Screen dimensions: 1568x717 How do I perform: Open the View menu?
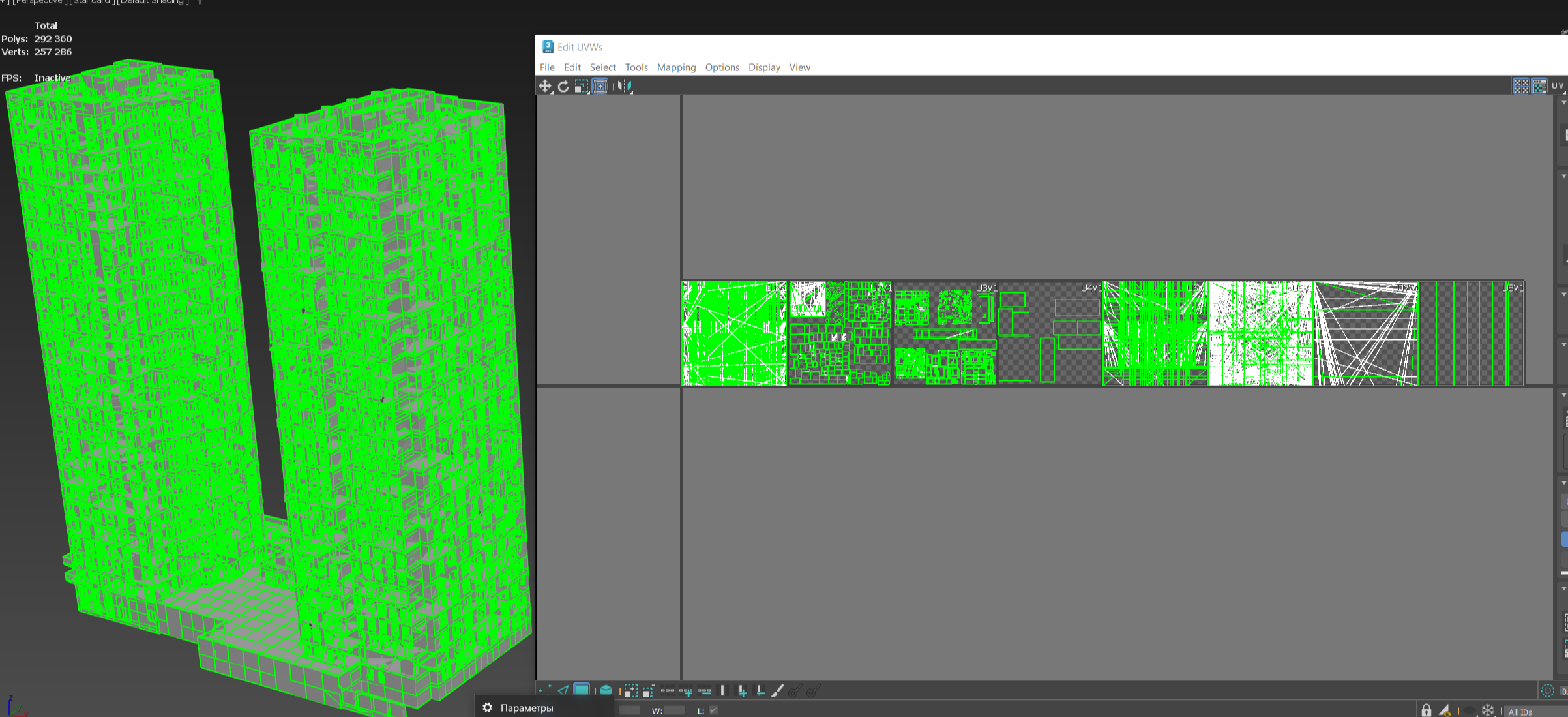[x=799, y=67]
